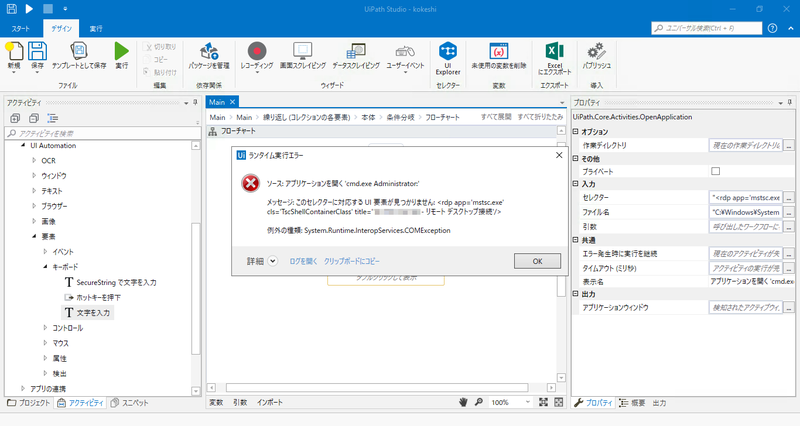
Task: Switch to the スニペット panel tab
Action: [130, 403]
